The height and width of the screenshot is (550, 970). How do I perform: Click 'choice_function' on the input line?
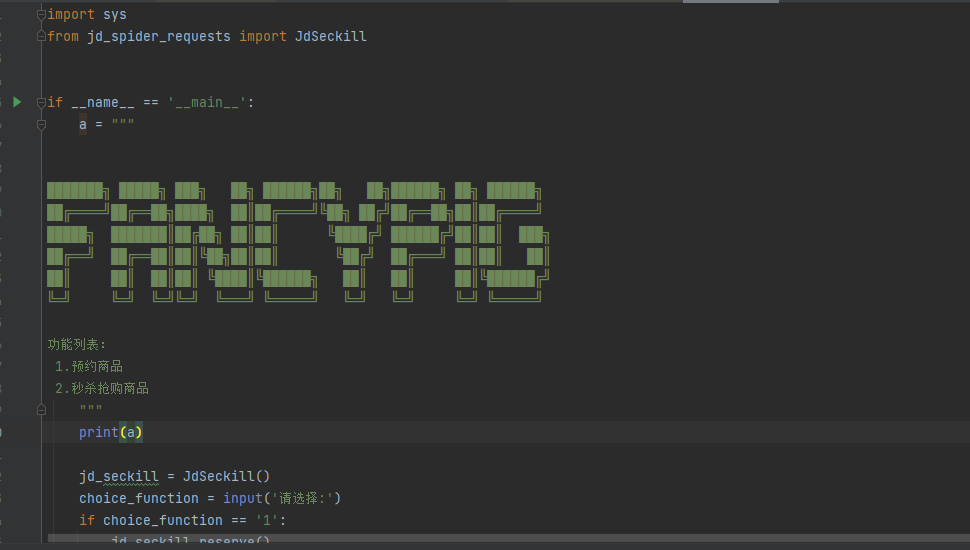pos(139,499)
